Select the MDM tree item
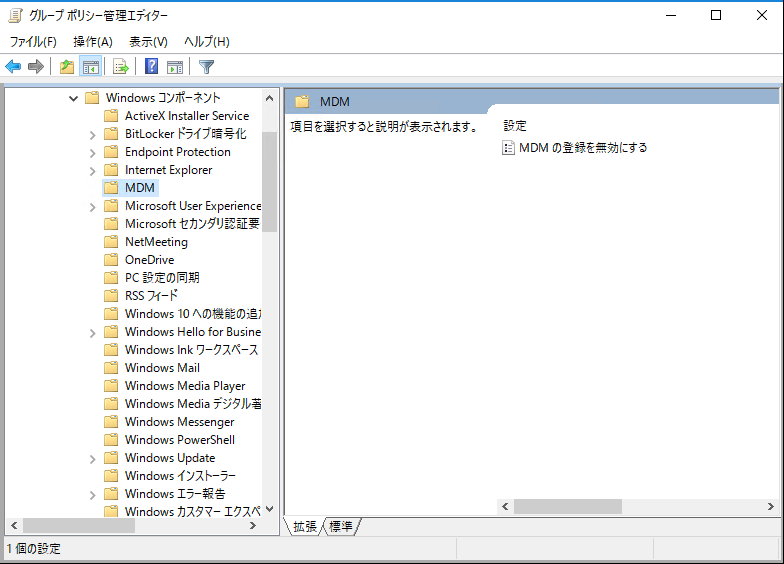This screenshot has width=784, height=564. coord(140,188)
